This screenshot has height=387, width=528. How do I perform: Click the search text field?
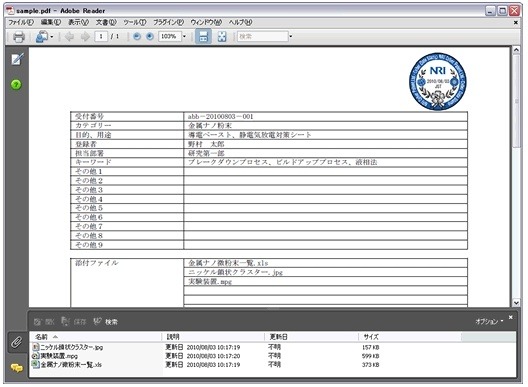coord(263,36)
